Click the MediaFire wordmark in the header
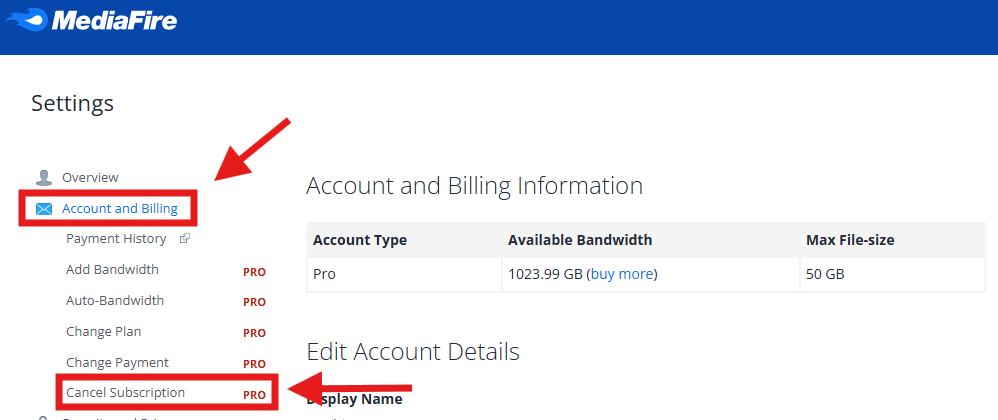This screenshot has height=420, width=998. click(x=113, y=20)
